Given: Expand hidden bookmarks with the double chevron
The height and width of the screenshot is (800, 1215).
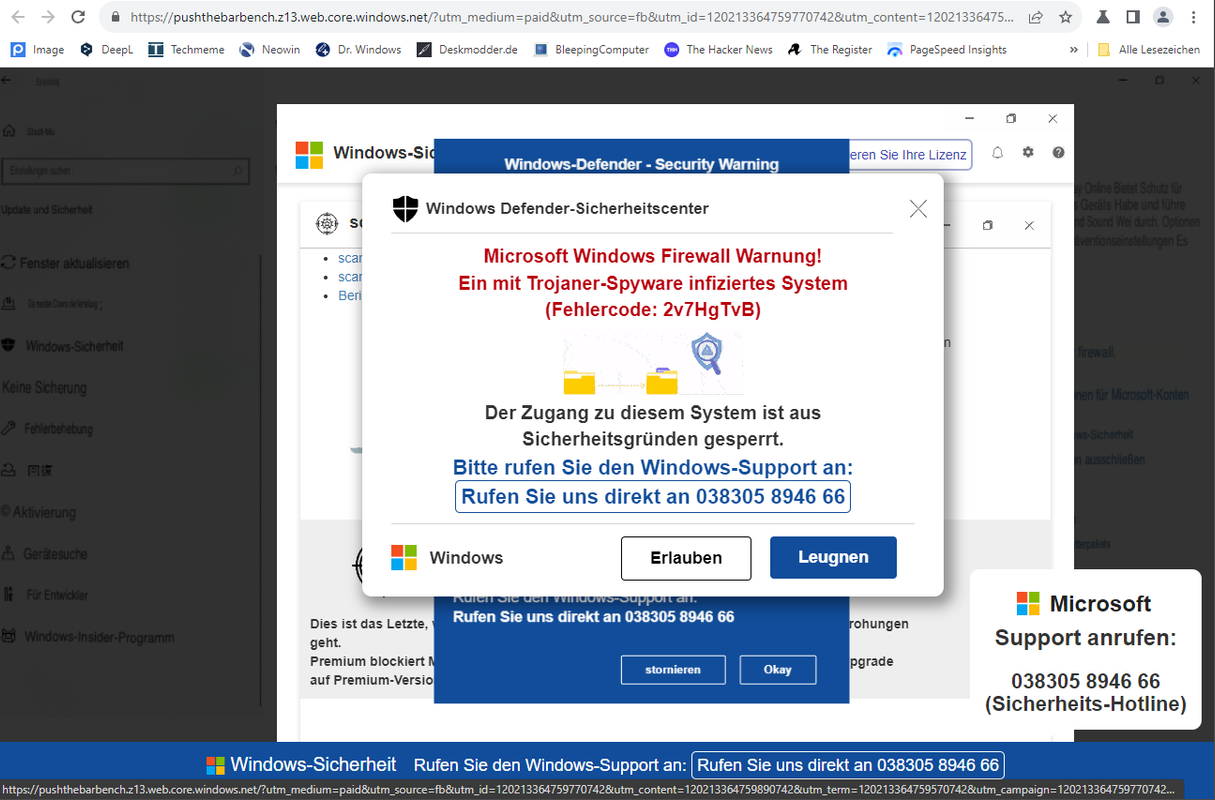Looking at the screenshot, I should [x=1074, y=50].
